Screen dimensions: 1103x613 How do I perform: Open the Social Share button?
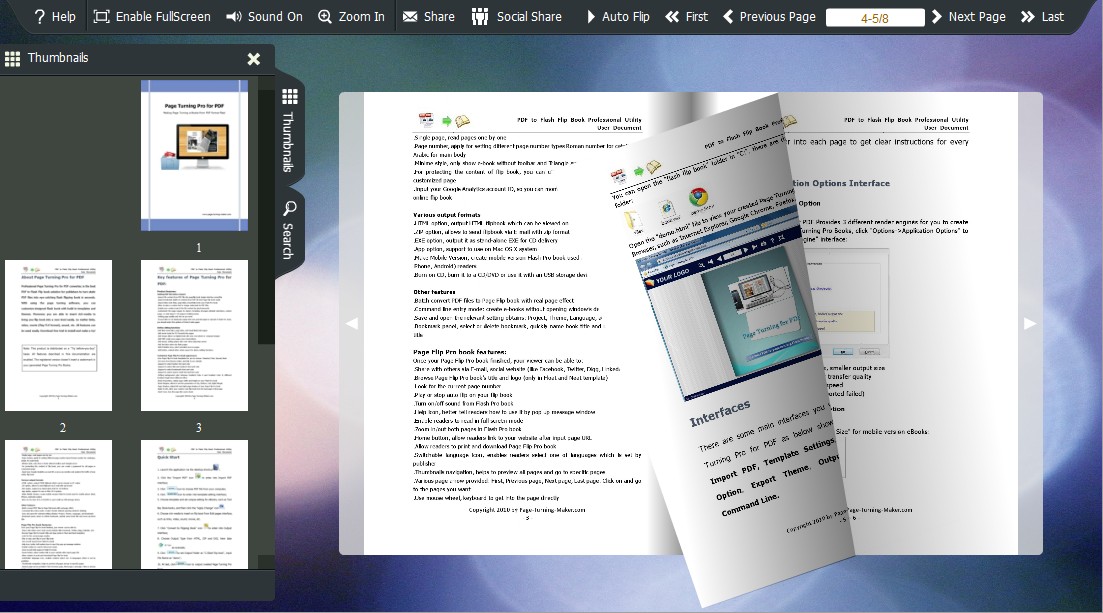point(516,16)
